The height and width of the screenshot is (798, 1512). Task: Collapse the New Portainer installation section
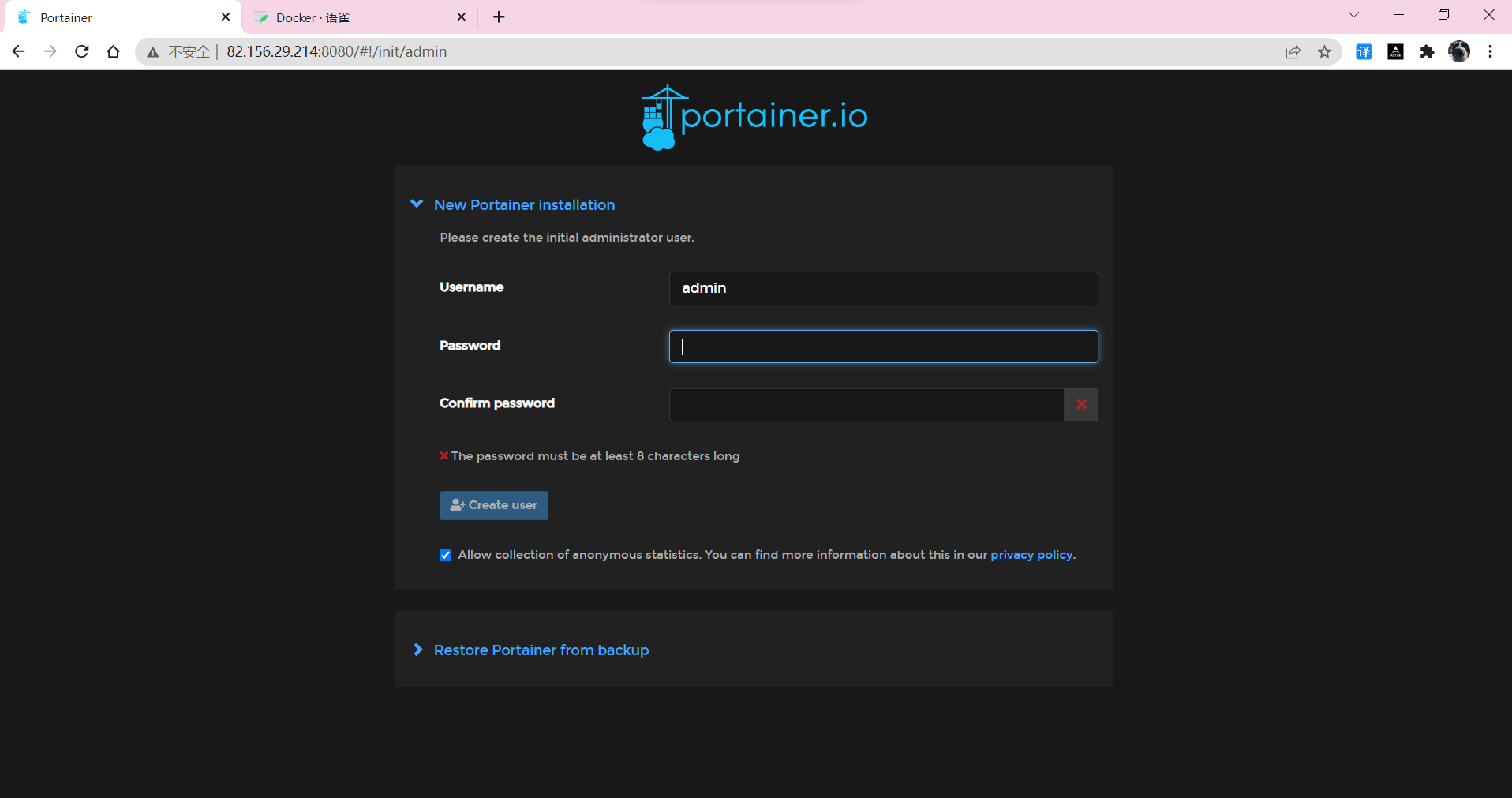point(417,204)
